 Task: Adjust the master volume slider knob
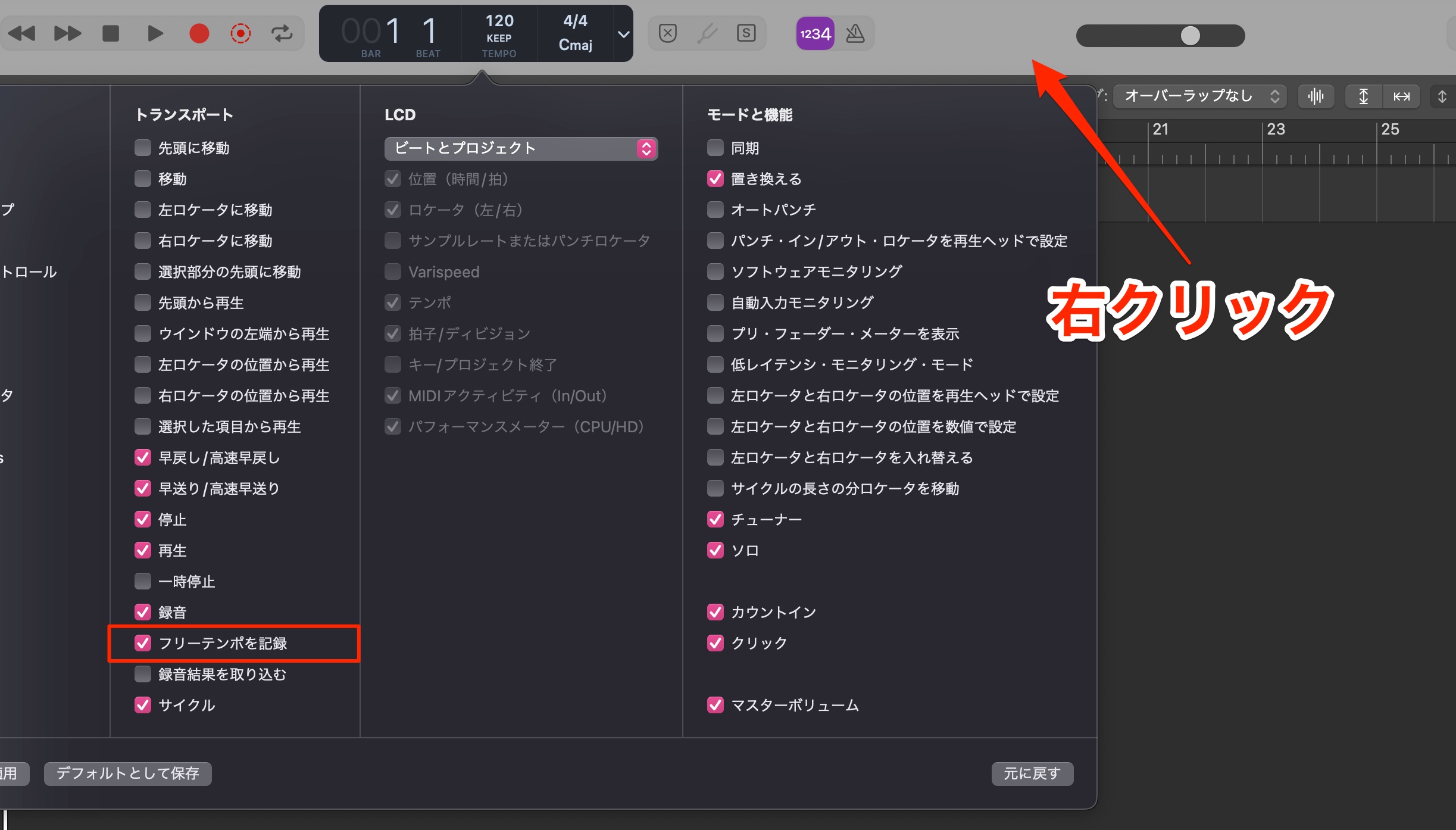[x=1191, y=36]
